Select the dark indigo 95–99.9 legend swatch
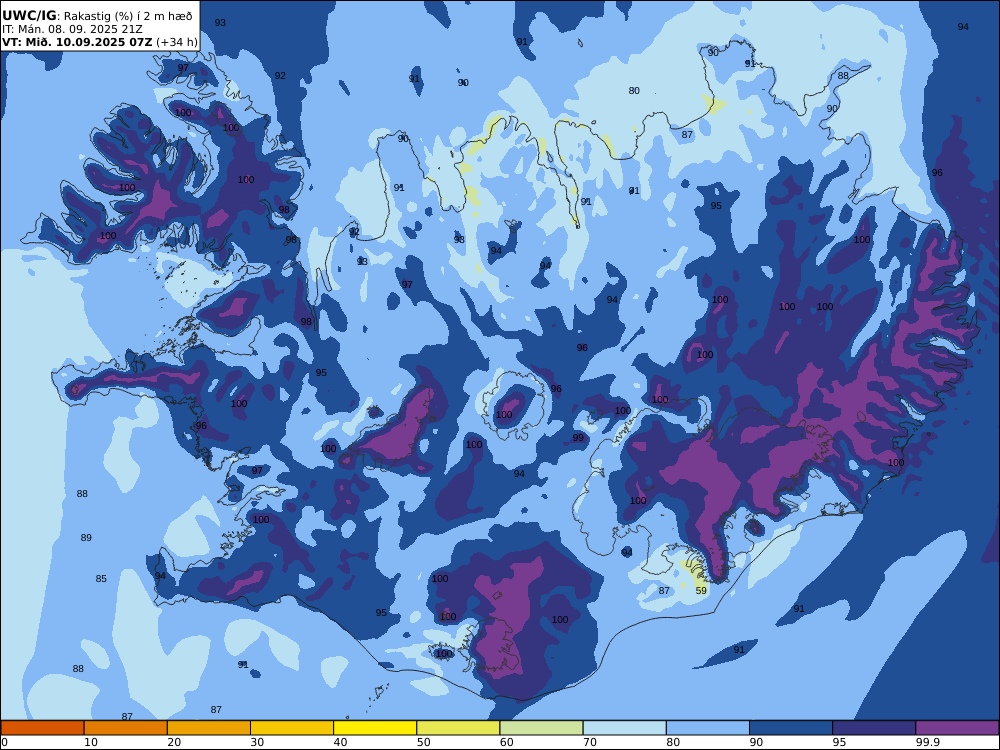The width and height of the screenshot is (1000, 750). click(874, 728)
